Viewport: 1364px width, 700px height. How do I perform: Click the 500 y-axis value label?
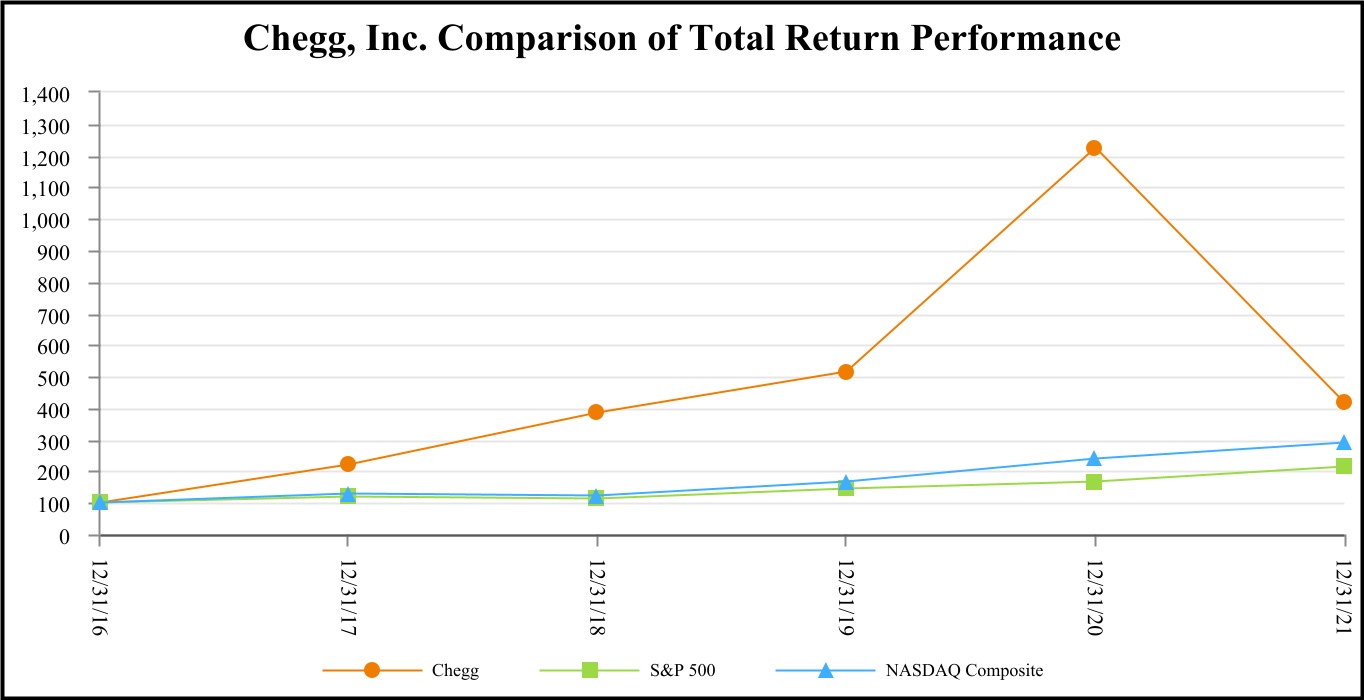[x=56, y=378]
